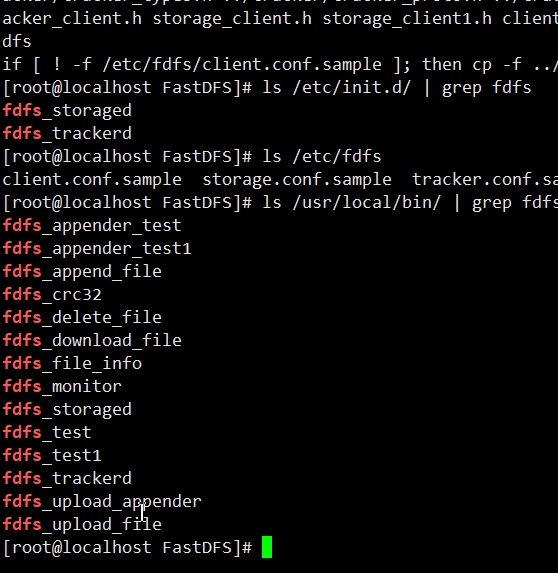Click the green terminal cursor block
Screen dimensions: 558x573
[x=267, y=547]
